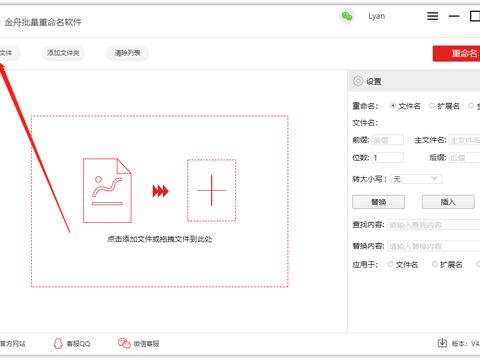The height and width of the screenshot is (360, 480).
Task: Open 微信客服 WeChat support icon
Action: (124, 343)
